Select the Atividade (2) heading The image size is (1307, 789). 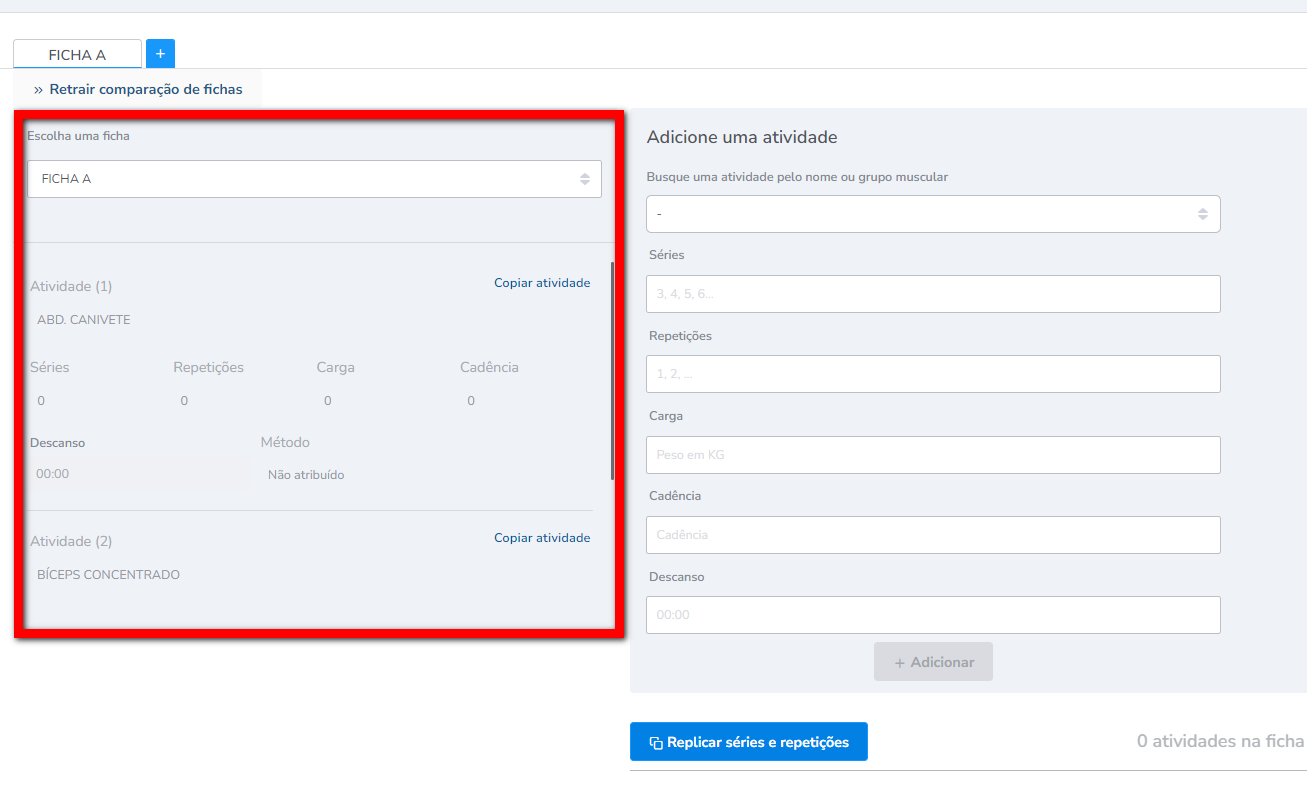71,541
